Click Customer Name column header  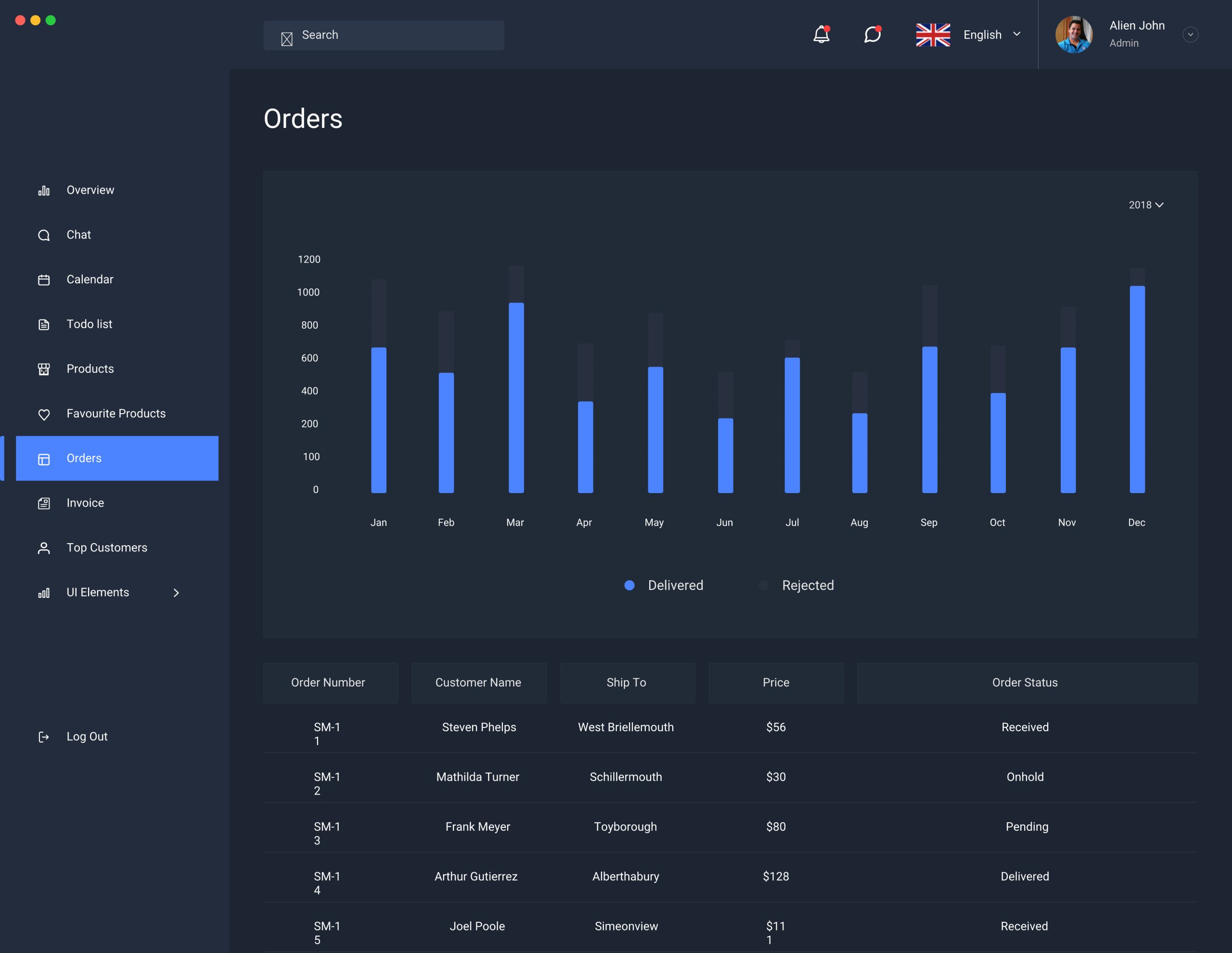tap(479, 683)
